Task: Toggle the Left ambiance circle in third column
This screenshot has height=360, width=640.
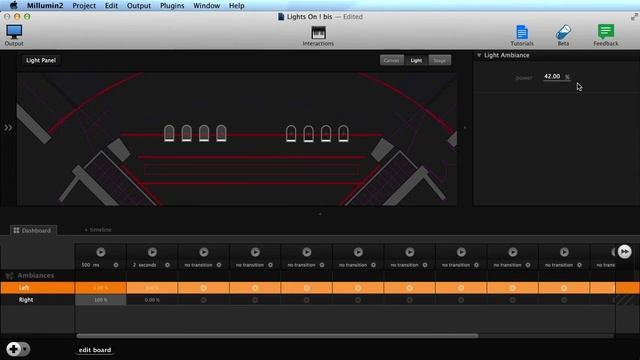Action: tap(204, 288)
